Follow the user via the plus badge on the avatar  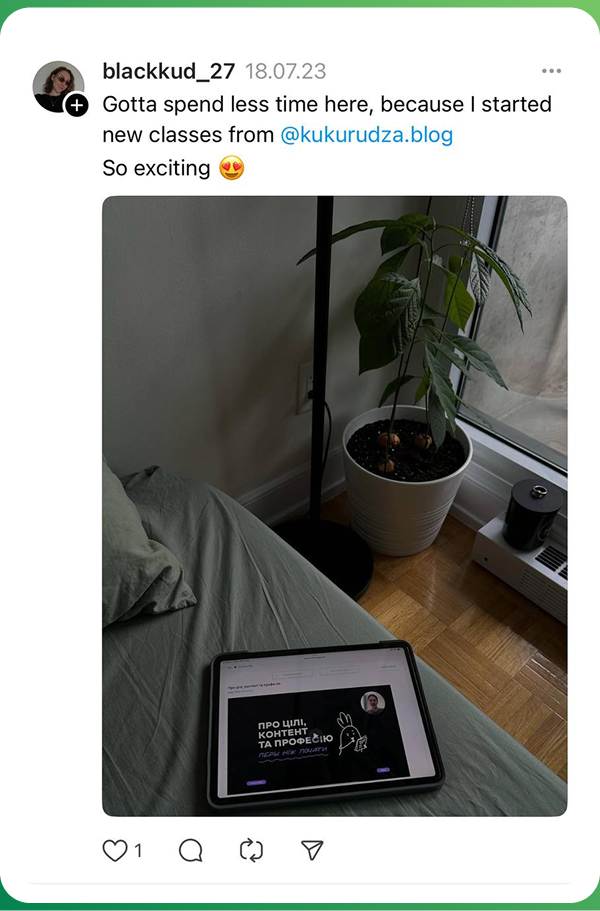point(76,106)
